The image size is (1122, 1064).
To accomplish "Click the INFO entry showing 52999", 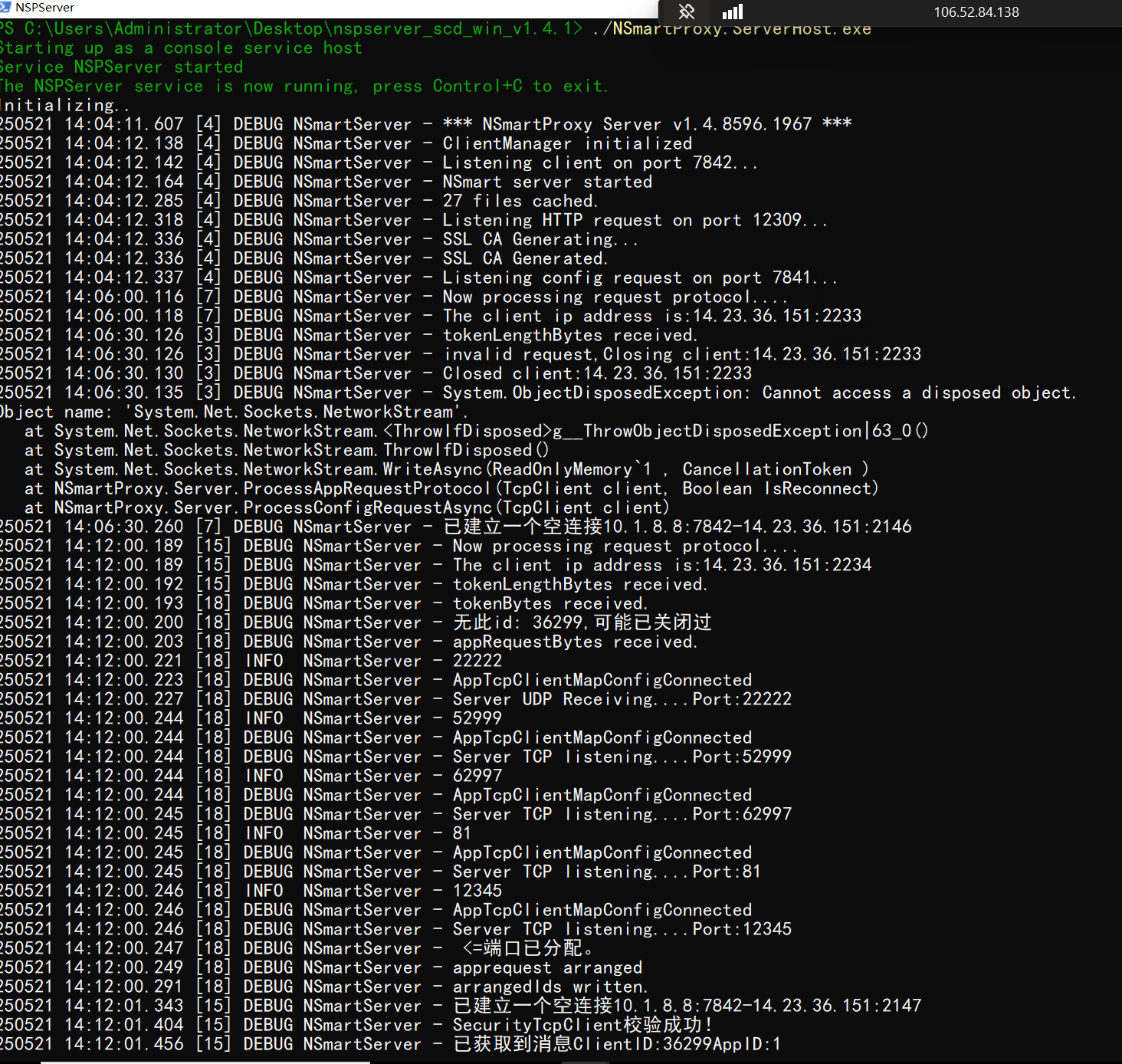I will [x=251, y=719].
